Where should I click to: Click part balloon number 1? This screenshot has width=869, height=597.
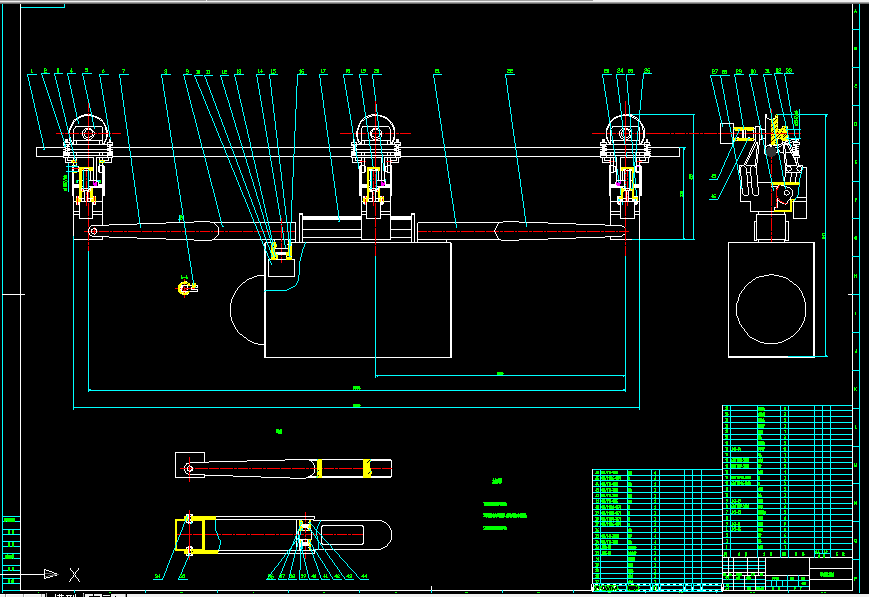pyautogui.click(x=32, y=71)
